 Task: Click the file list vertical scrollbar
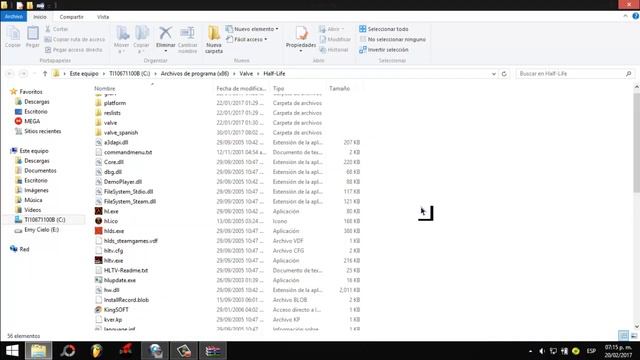[636, 143]
